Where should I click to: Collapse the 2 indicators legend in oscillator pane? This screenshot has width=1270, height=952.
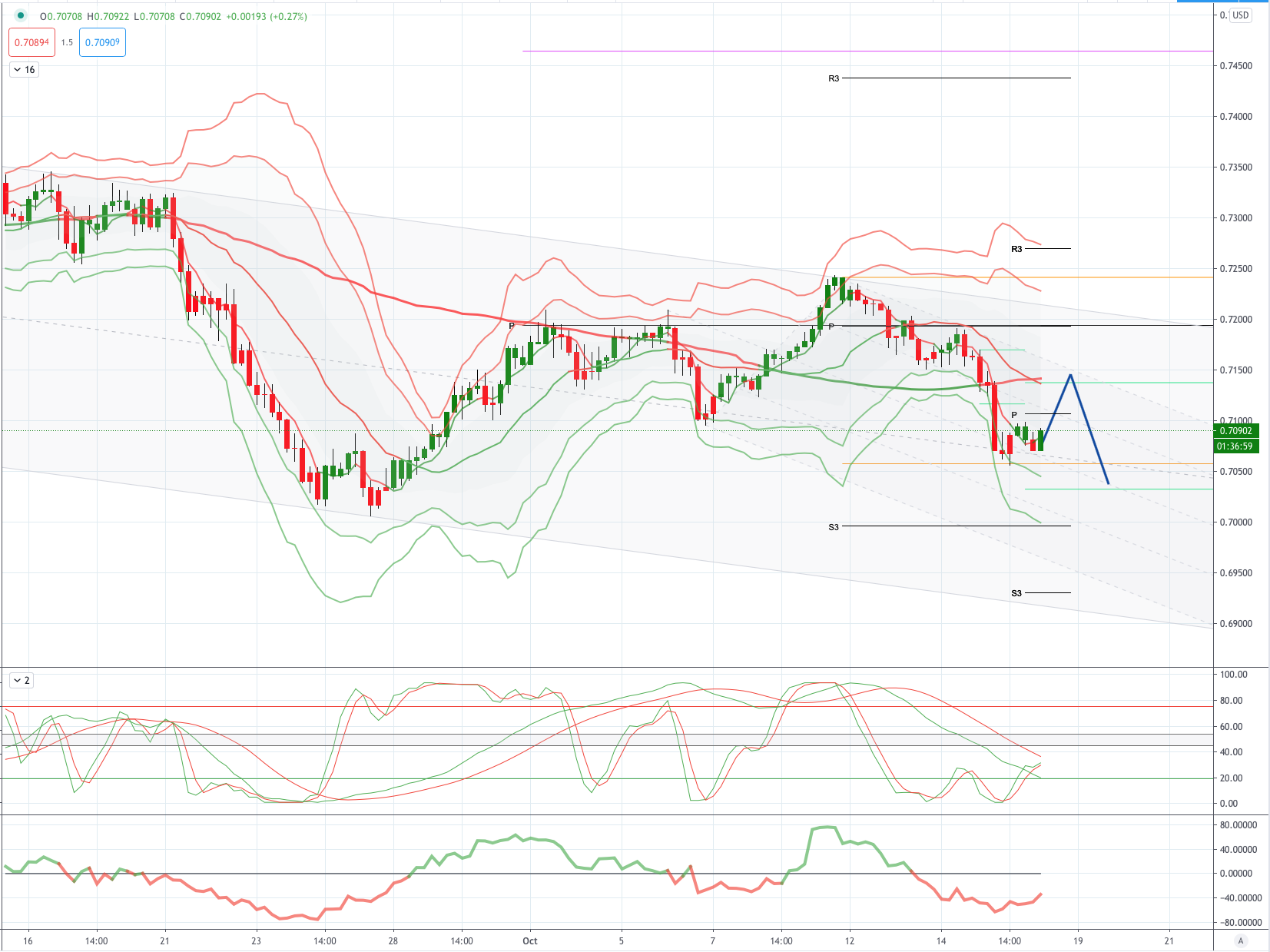pyautogui.click(x=21, y=681)
